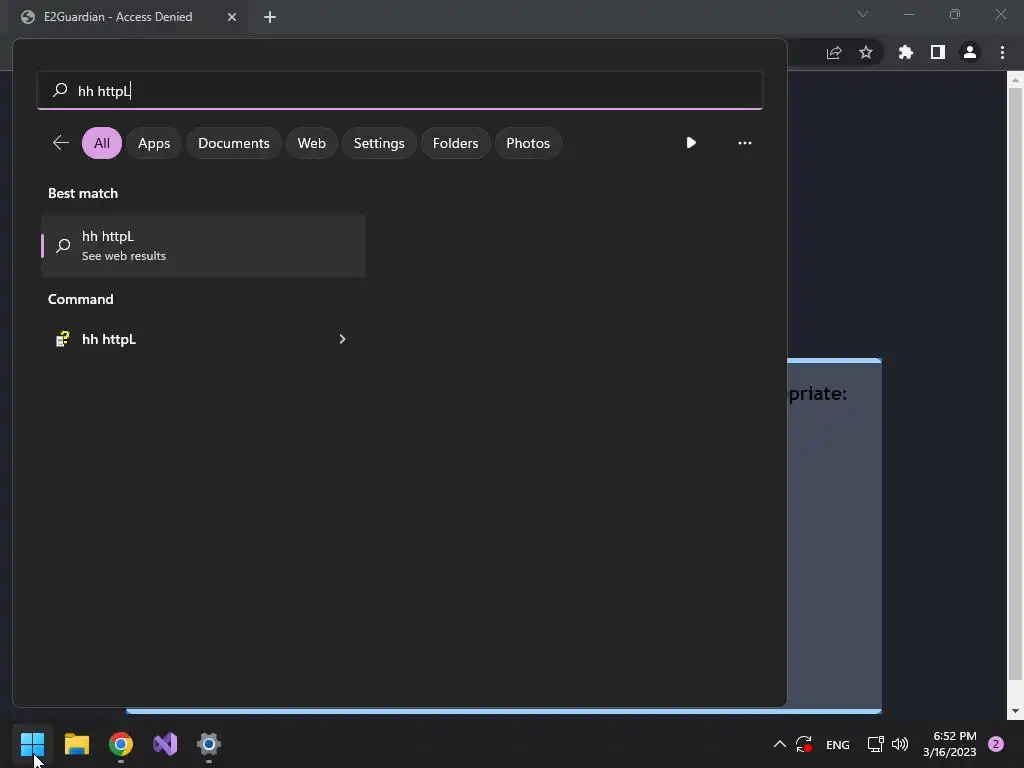Bookmark this page with star icon

pyautogui.click(x=866, y=52)
